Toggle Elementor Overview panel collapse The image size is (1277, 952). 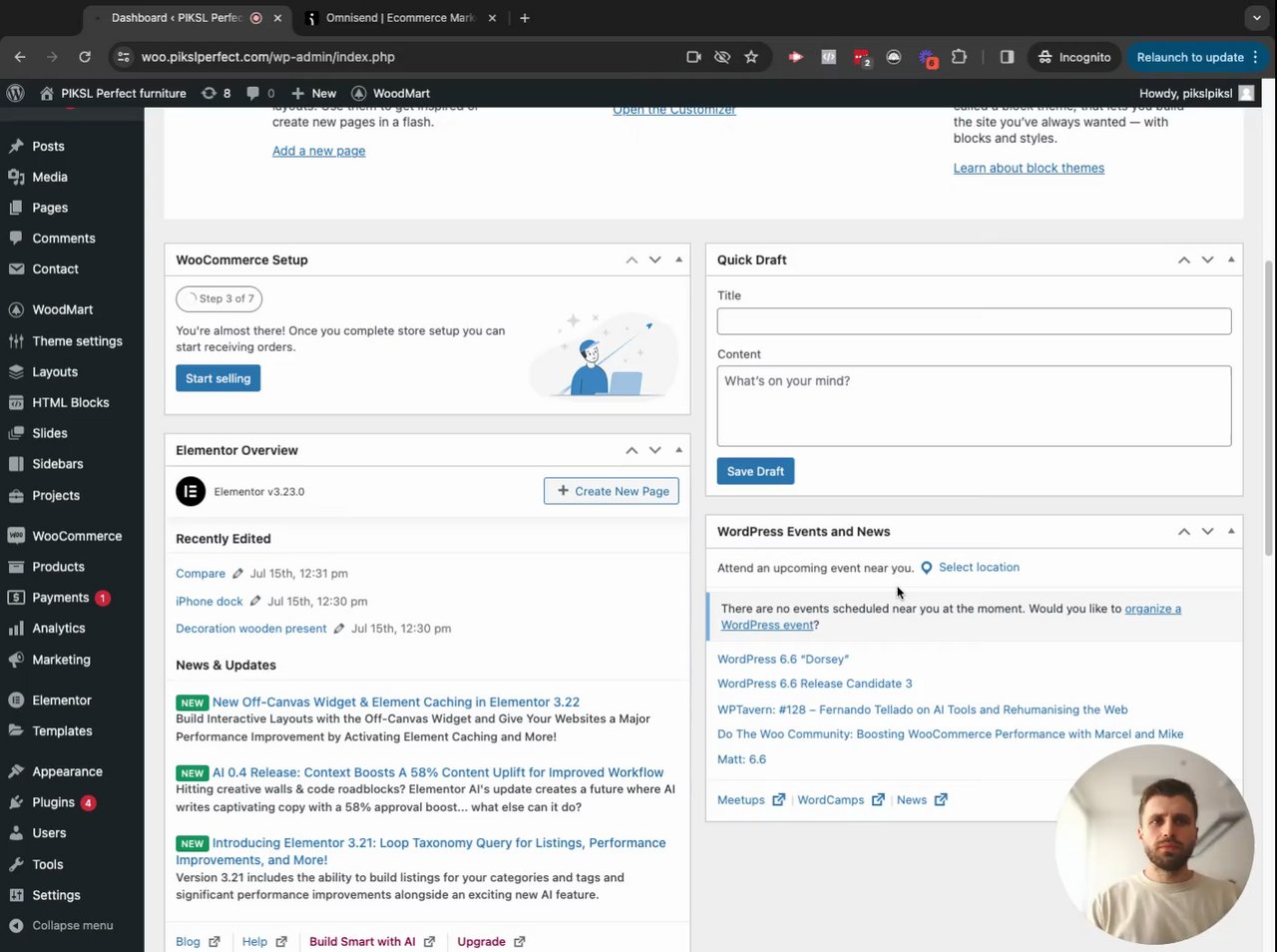coord(679,450)
